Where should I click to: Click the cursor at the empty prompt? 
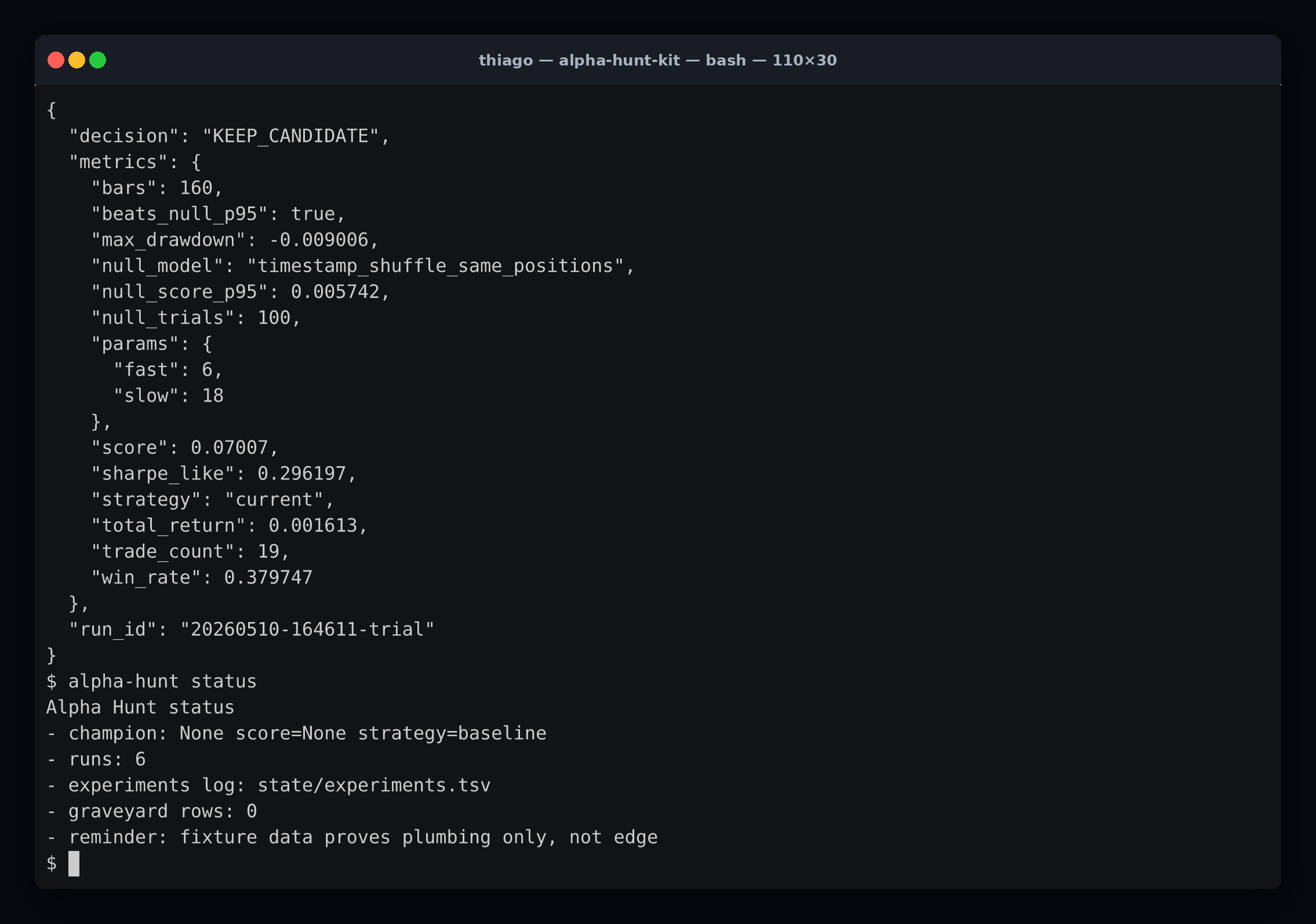74,864
